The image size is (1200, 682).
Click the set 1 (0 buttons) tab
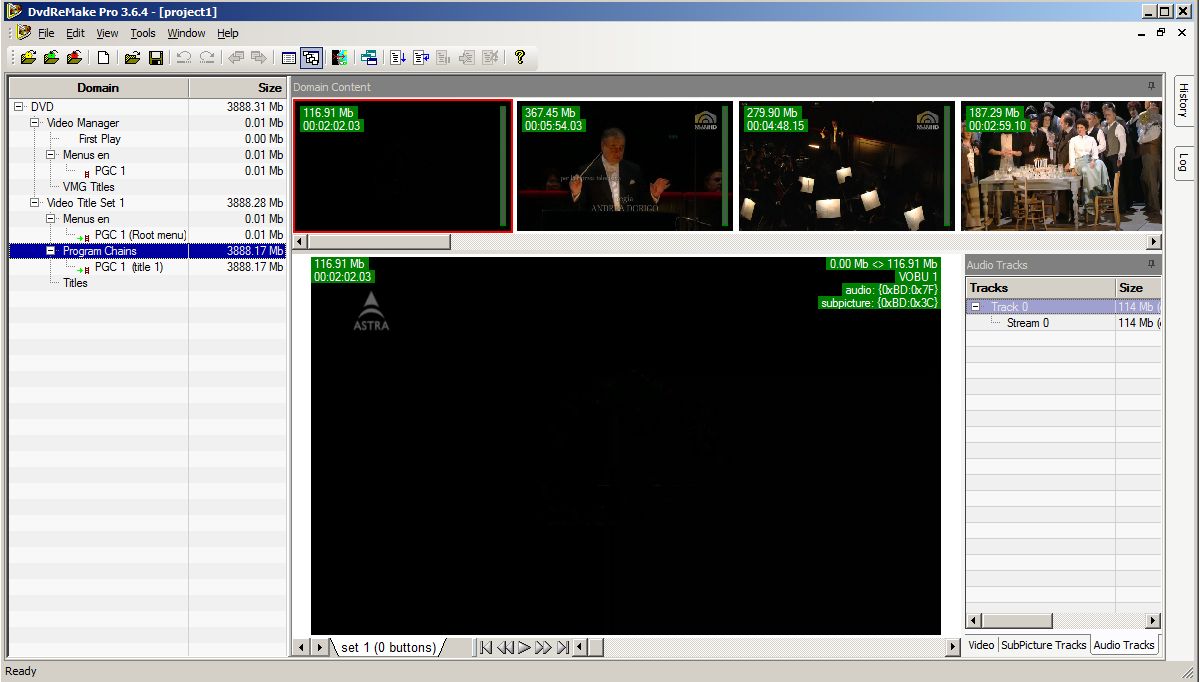[x=388, y=648]
